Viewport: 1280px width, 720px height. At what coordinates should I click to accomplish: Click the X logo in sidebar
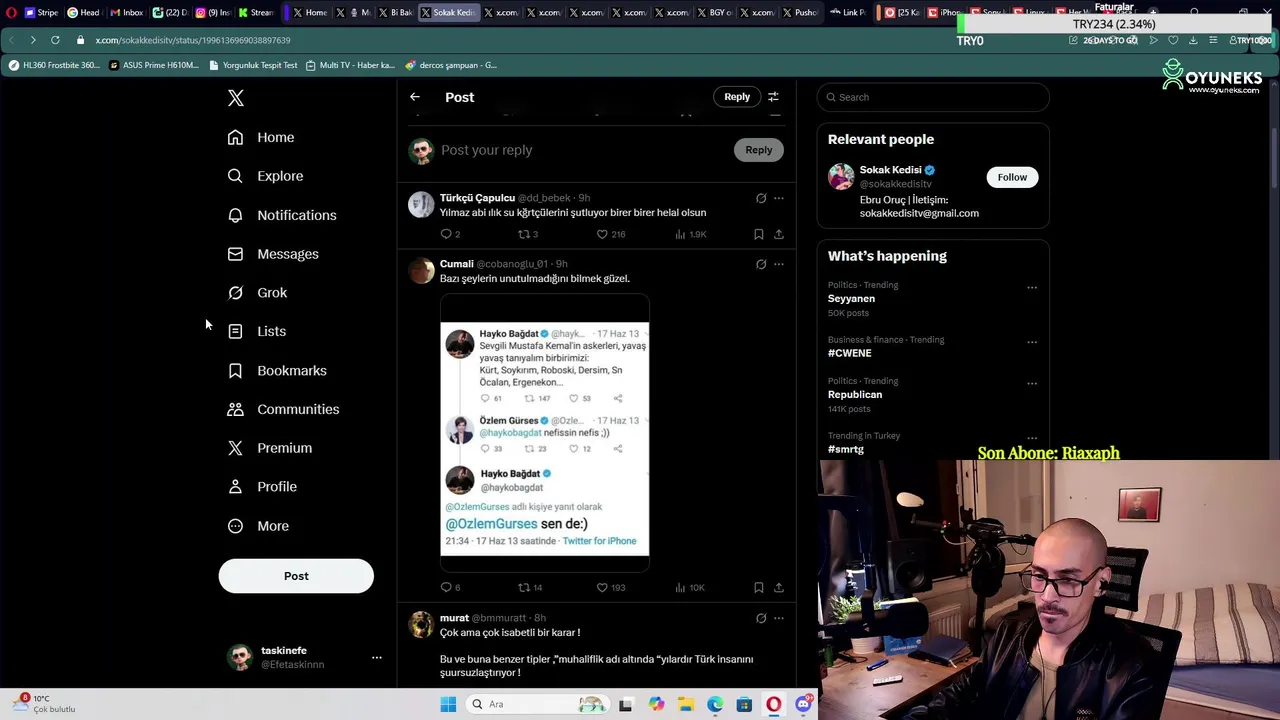coord(236,98)
